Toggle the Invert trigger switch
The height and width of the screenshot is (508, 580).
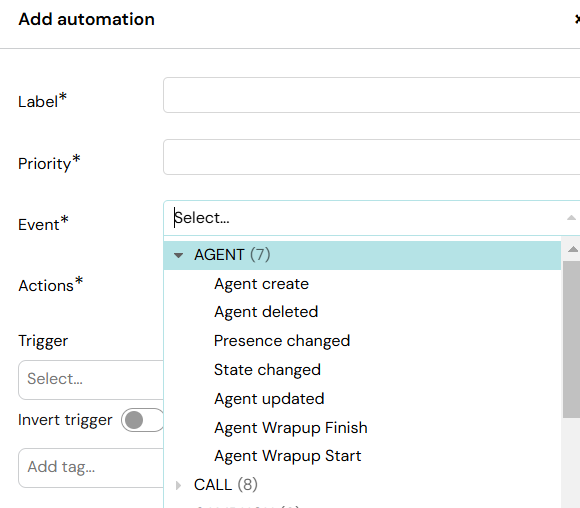click(142, 420)
